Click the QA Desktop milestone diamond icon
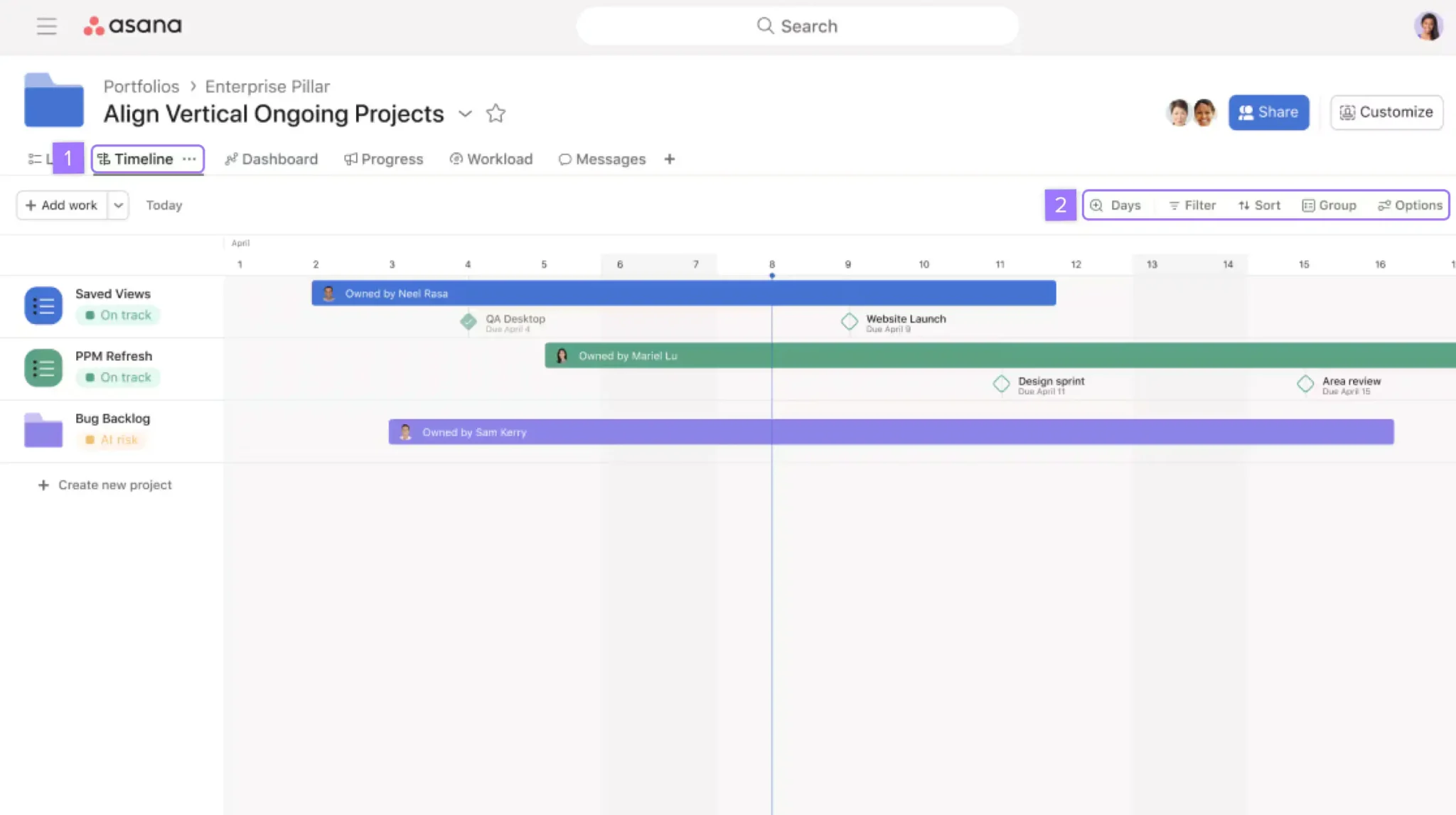This screenshot has height=815, width=1456. pos(468,322)
